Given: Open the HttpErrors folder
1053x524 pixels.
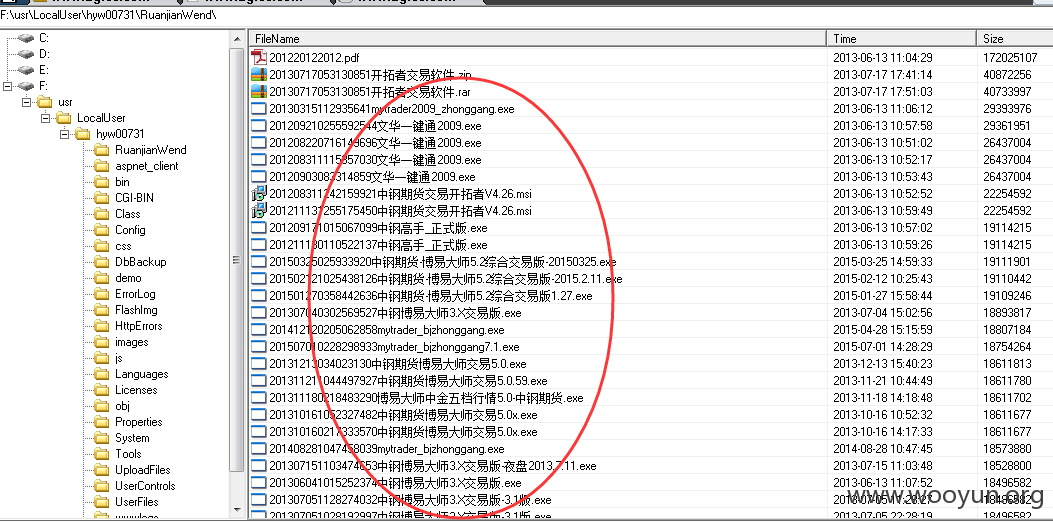Looking at the screenshot, I should [138, 326].
